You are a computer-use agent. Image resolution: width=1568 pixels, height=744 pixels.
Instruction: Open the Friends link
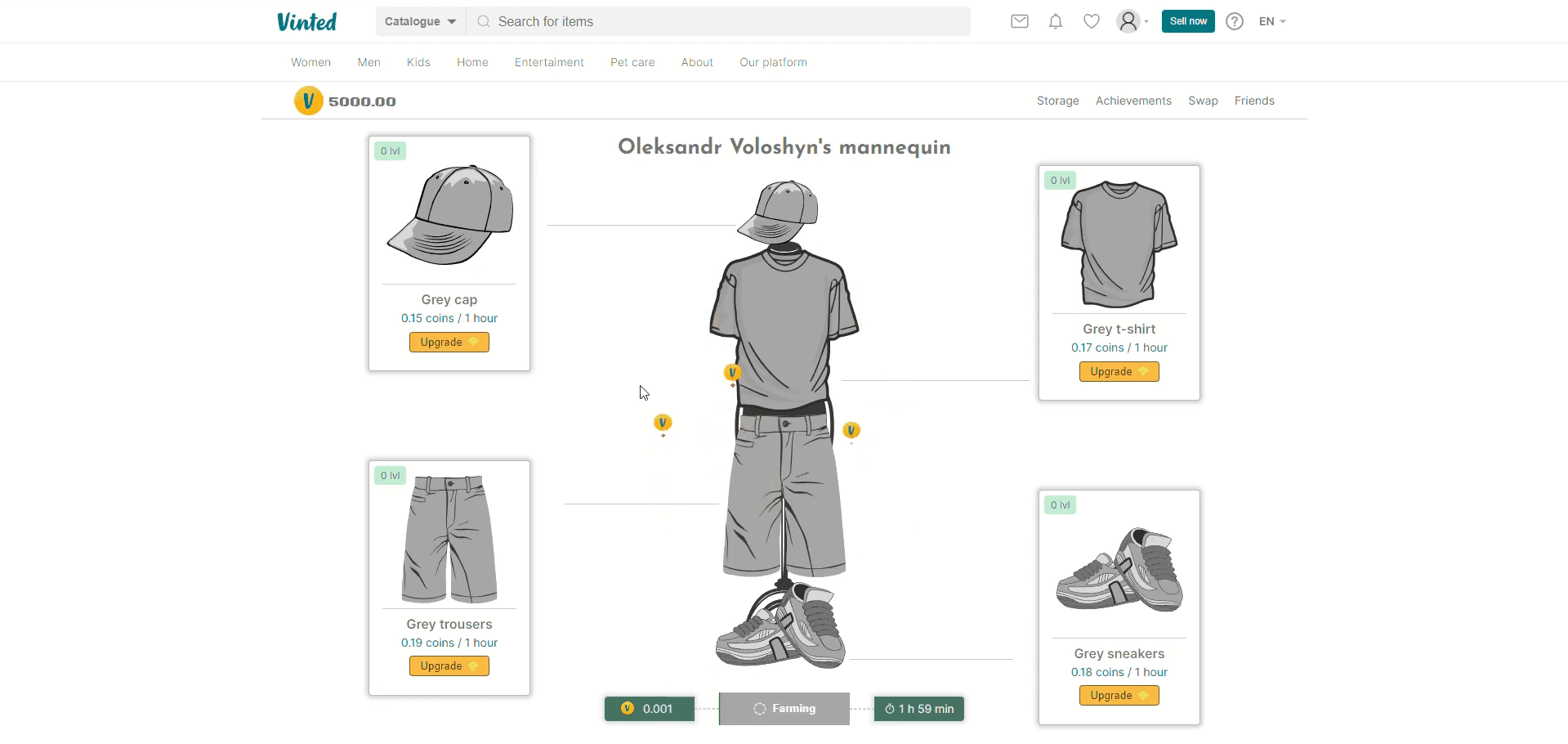pyautogui.click(x=1253, y=101)
